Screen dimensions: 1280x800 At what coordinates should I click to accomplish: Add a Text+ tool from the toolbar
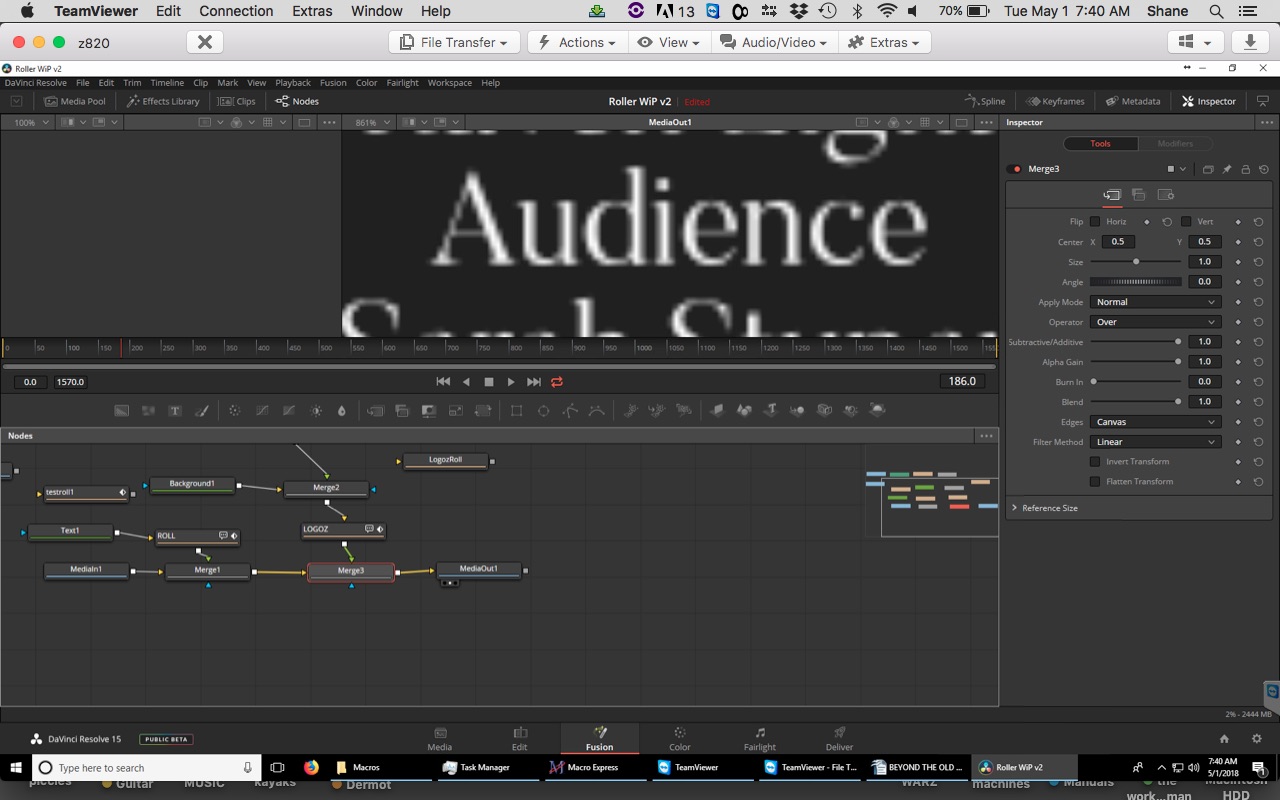click(x=175, y=410)
